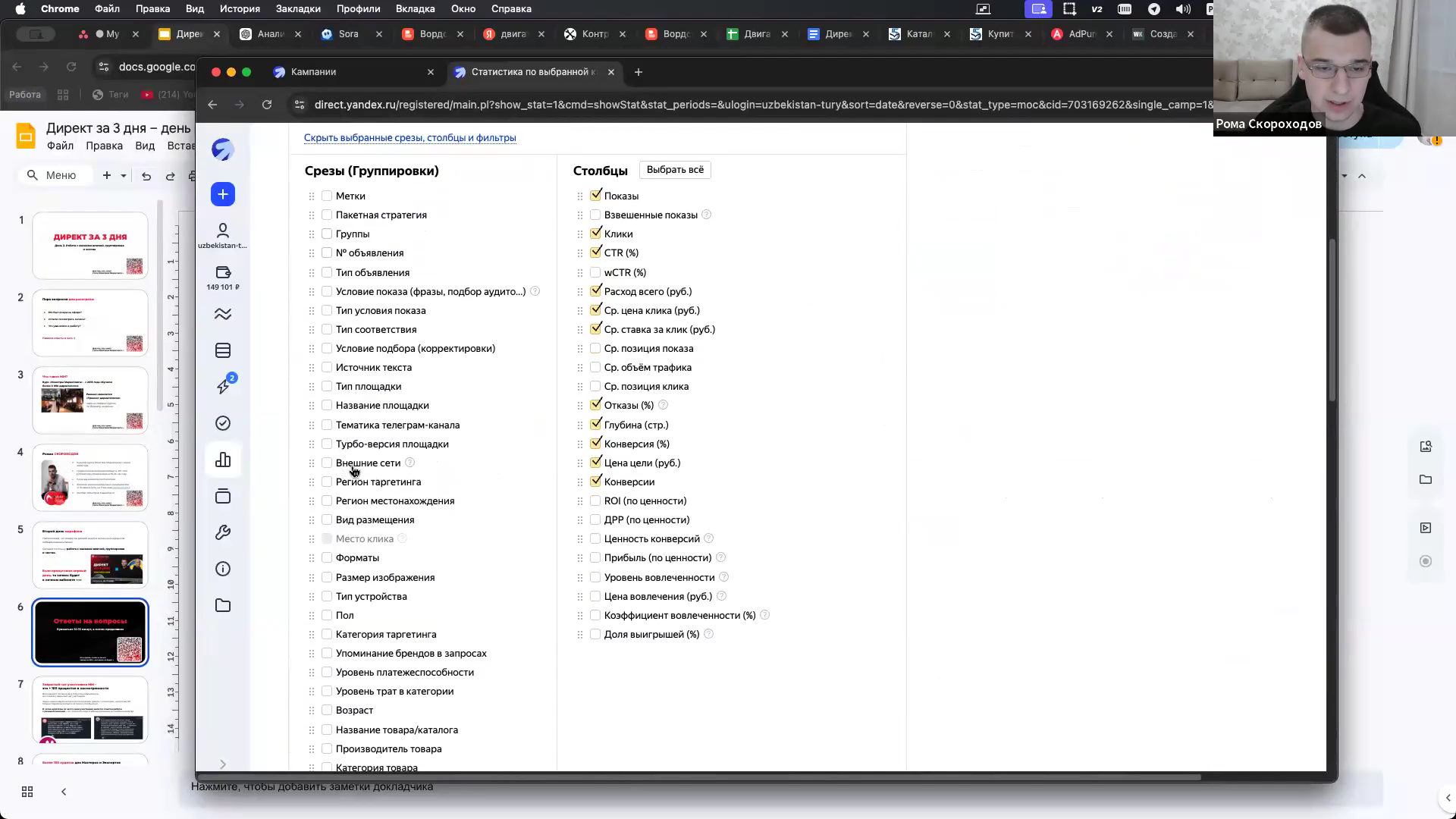Open the circled checkmark icon in Direct sidebar
Viewport: 1456px width, 819px height.
pos(223,423)
